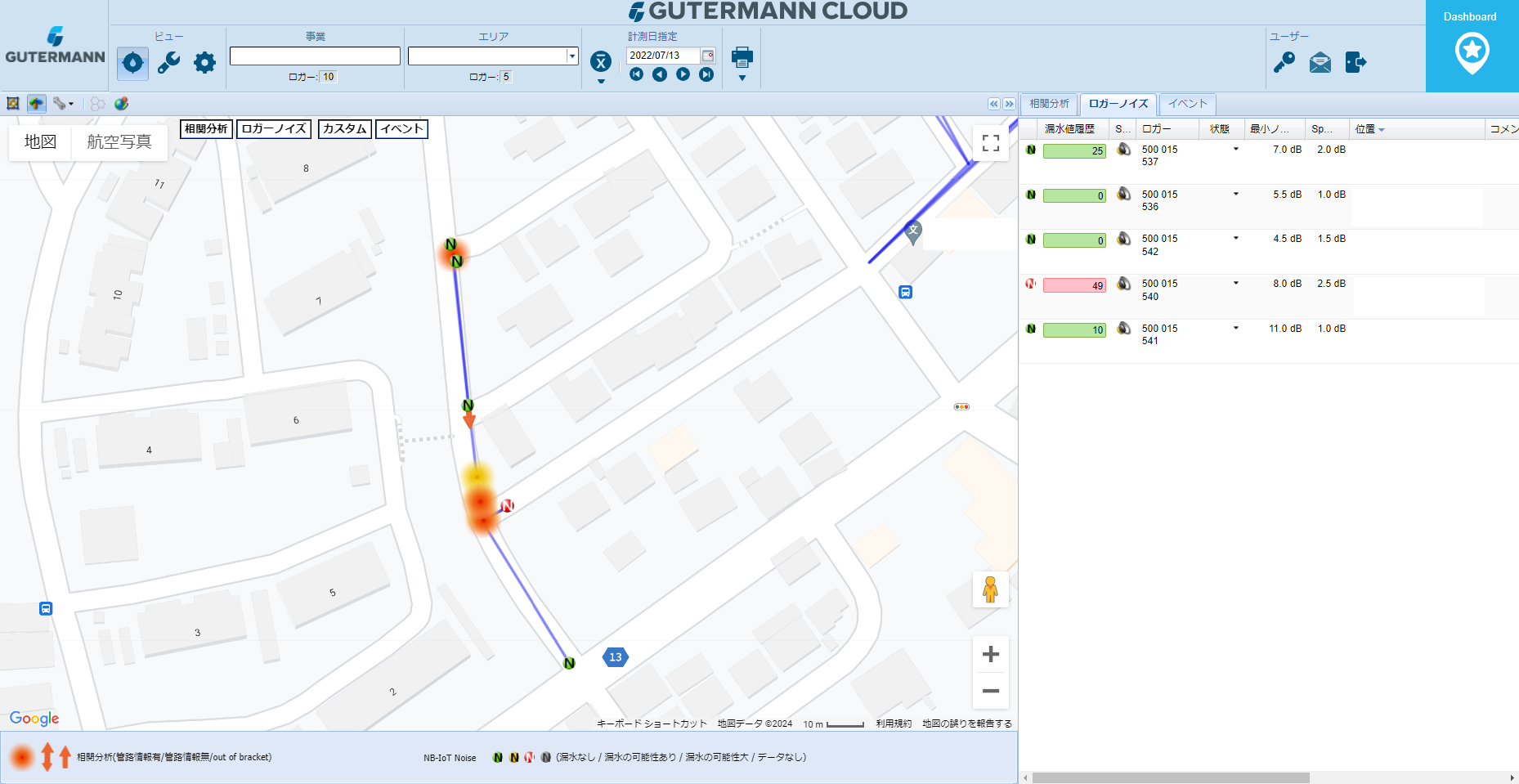The height and width of the screenshot is (784, 1519).
Task: Go to previous measurement date
Action: [660, 74]
